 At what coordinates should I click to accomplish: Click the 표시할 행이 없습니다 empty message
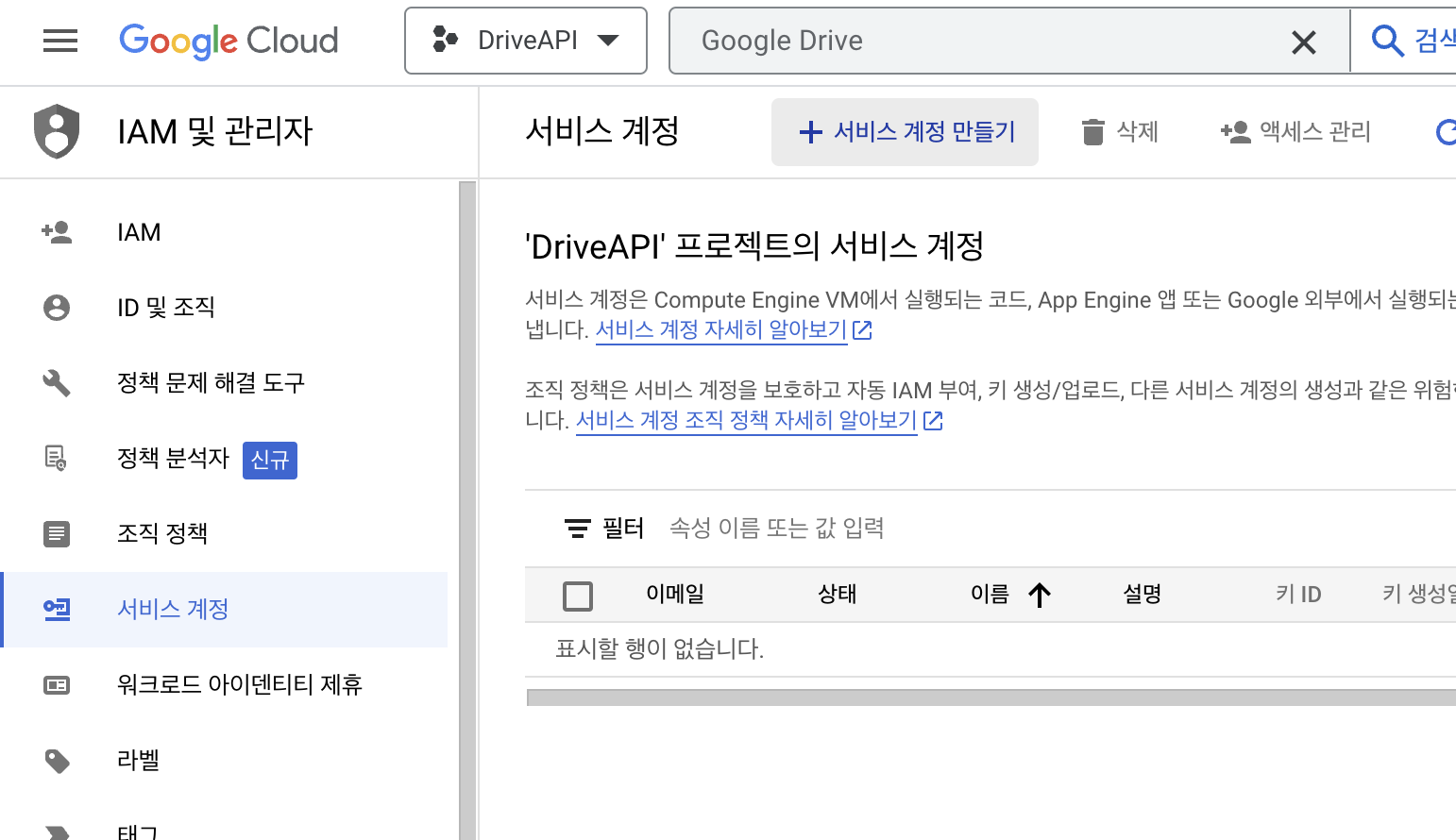(660, 649)
